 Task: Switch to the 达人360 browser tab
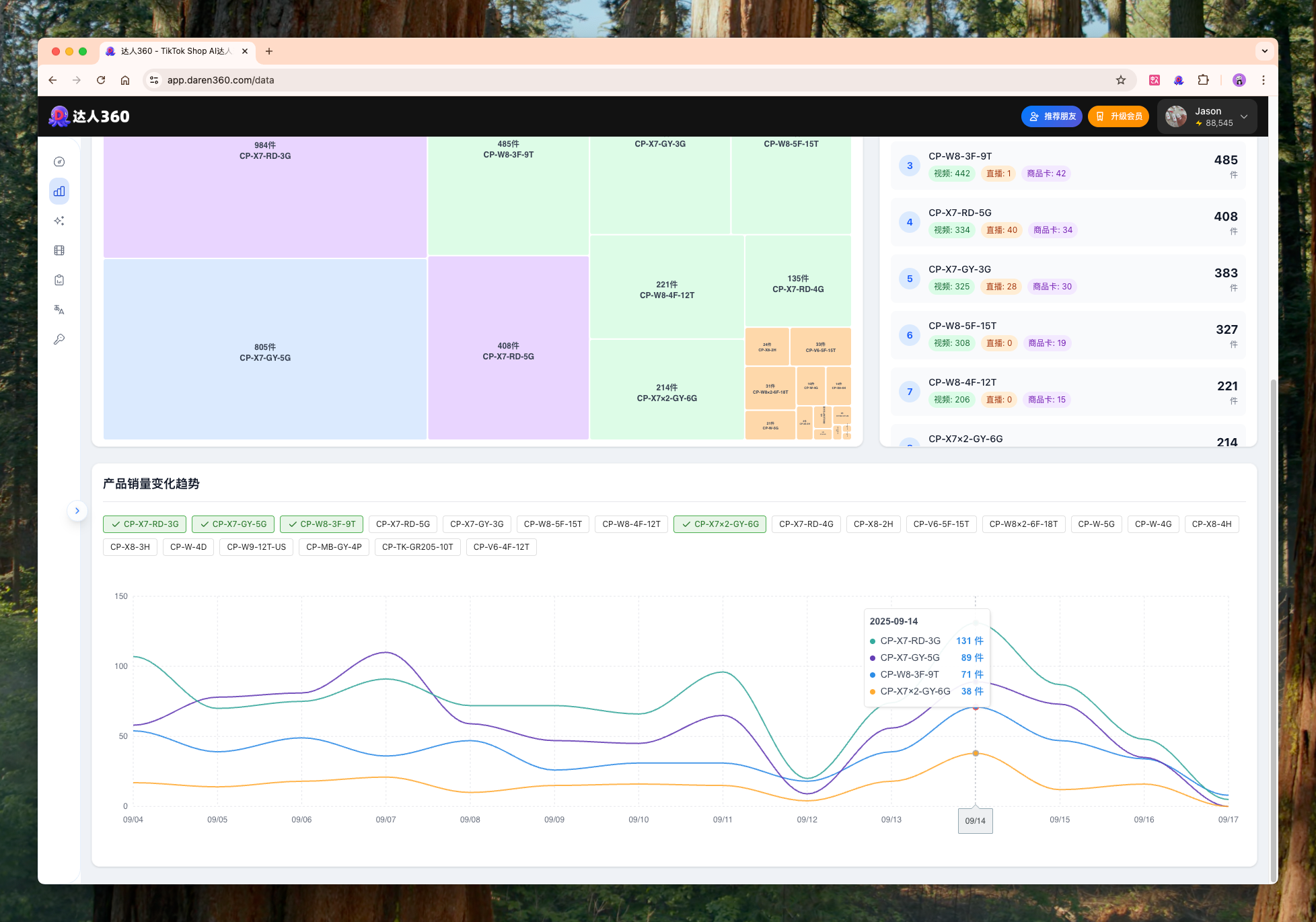[x=175, y=51]
